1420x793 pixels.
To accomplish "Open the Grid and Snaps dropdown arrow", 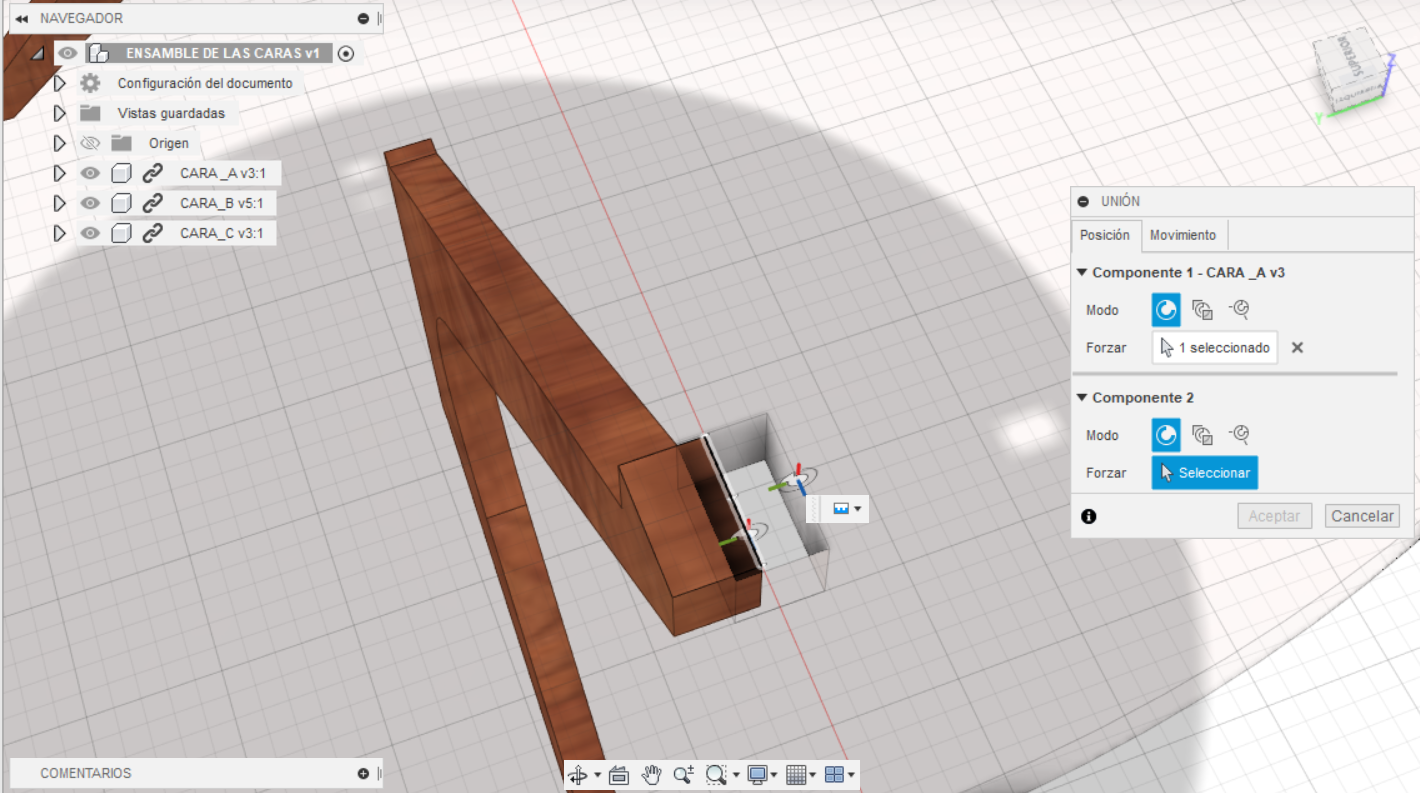I will click(x=813, y=775).
